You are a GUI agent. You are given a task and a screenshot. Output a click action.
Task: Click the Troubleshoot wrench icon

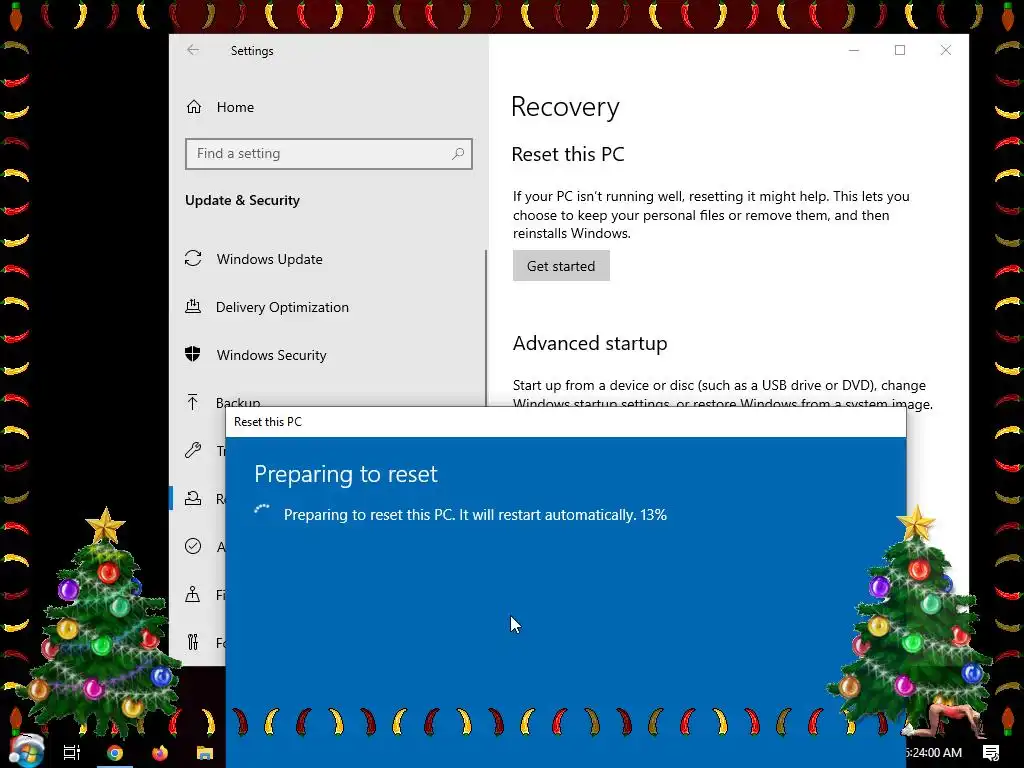pyautogui.click(x=193, y=450)
